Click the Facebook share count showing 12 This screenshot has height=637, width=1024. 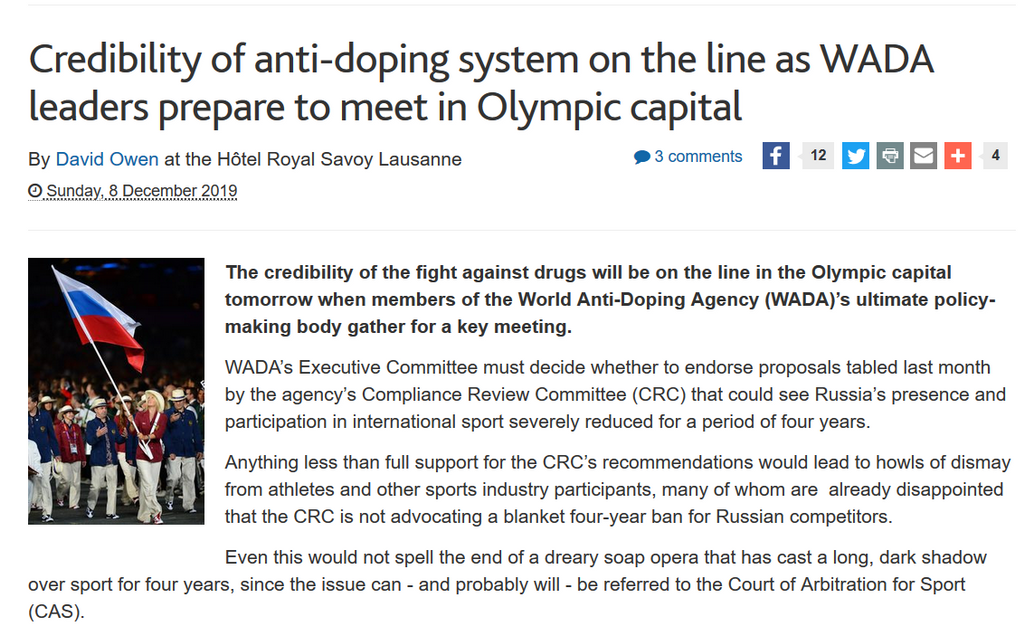tap(818, 155)
